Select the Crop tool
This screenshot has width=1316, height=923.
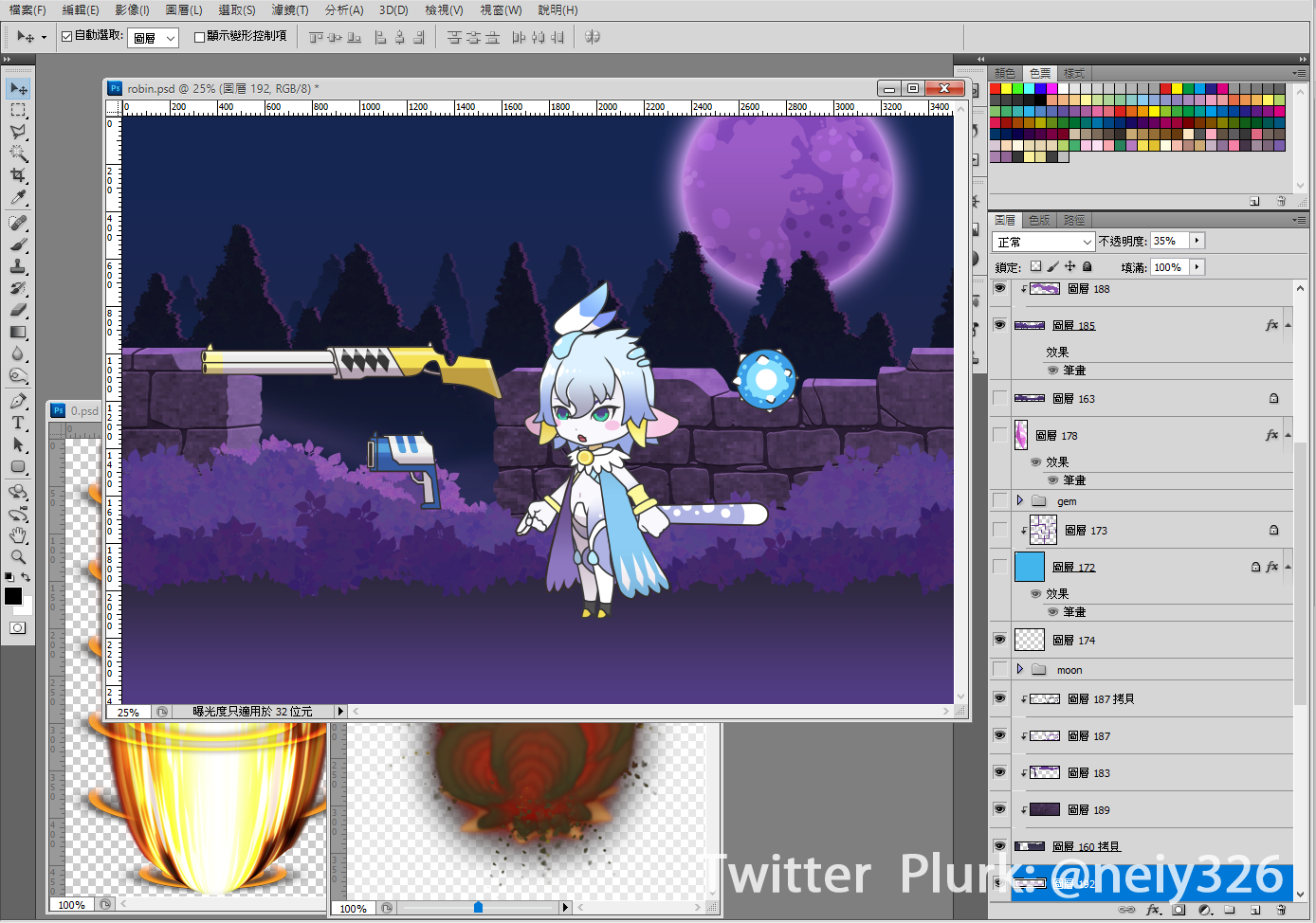point(18,175)
